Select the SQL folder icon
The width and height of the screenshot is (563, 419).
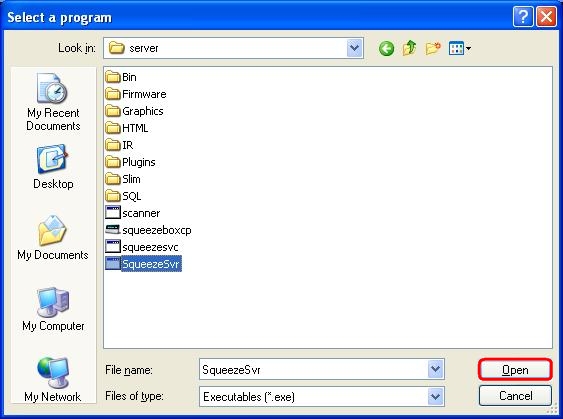113,196
